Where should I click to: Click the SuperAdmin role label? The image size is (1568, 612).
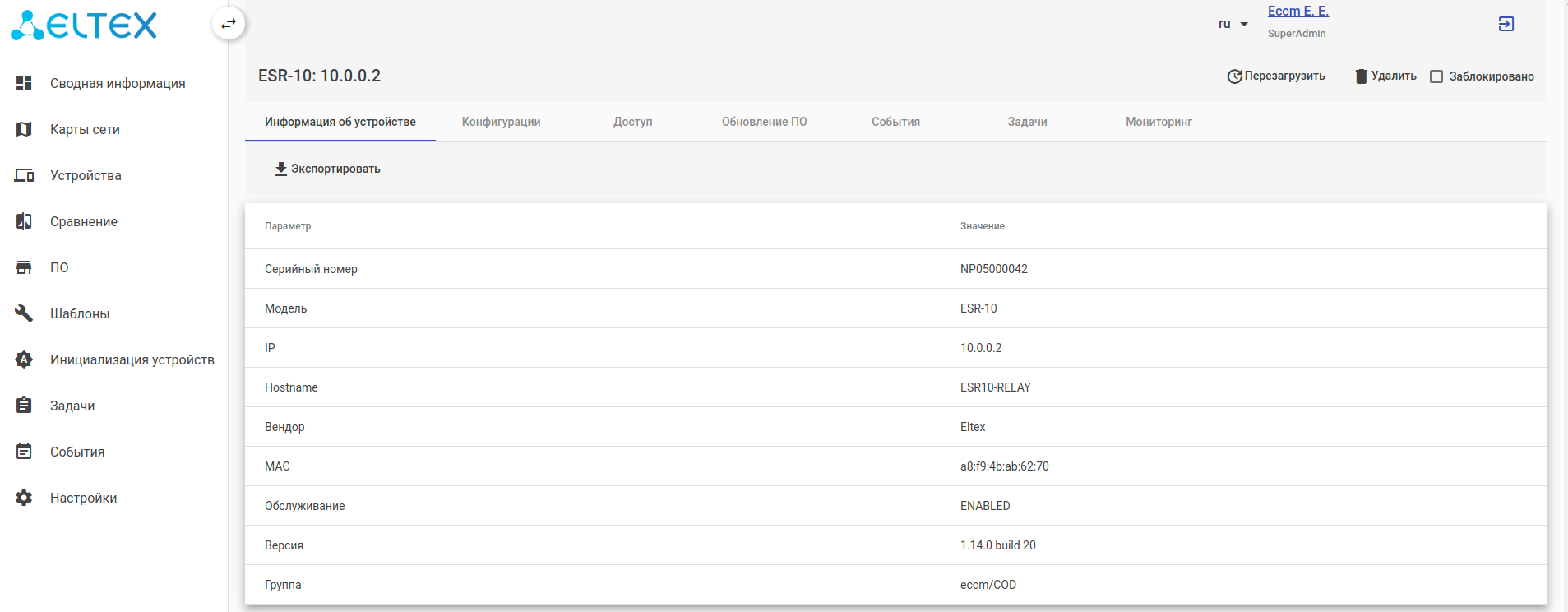(1297, 34)
